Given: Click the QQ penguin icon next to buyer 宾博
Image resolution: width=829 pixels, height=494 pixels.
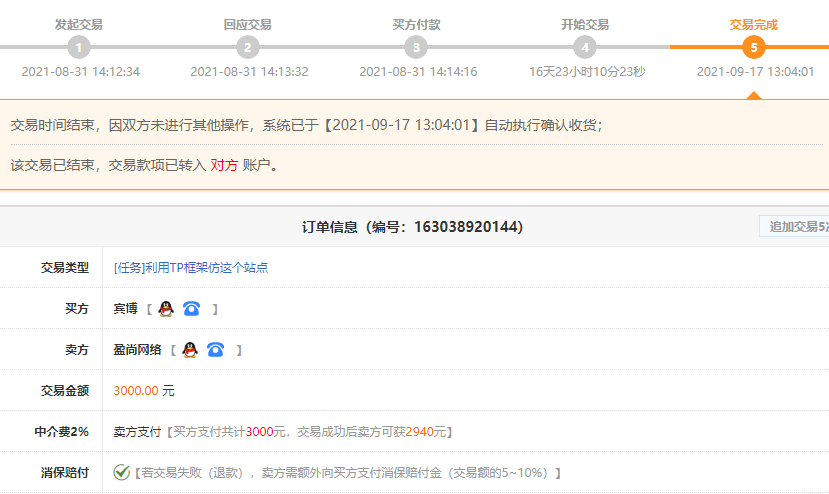Looking at the screenshot, I should click(x=166, y=309).
